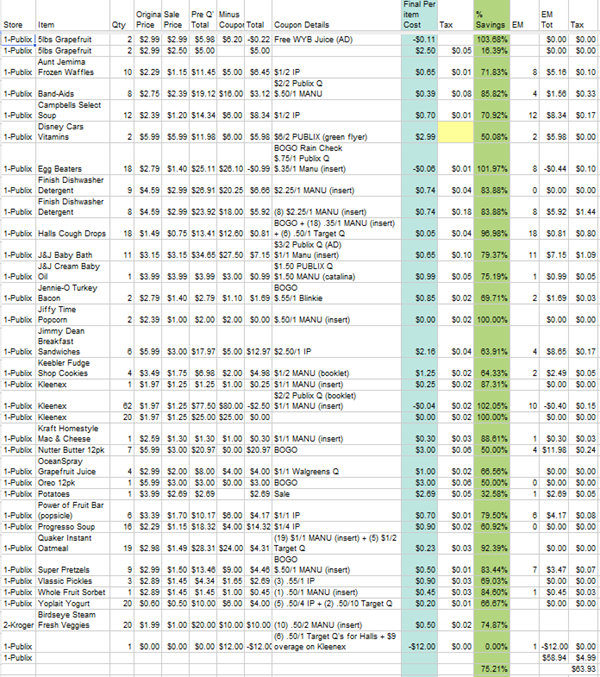Select the $6/2 PUBLIX (green flyer) cell
This screenshot has height=677, width=600.
point(337,132)
